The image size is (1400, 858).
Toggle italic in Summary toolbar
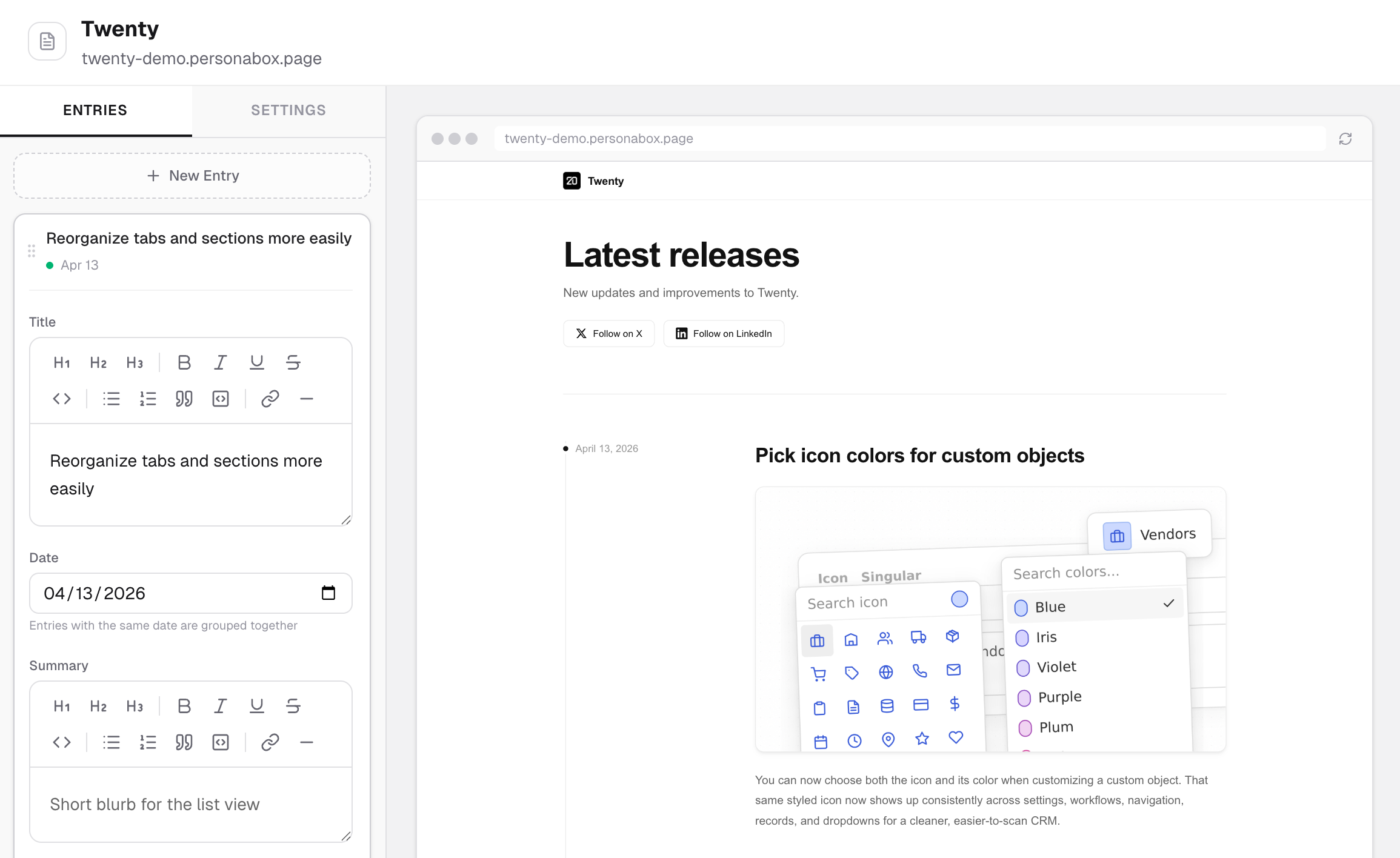tap(221, 706)
